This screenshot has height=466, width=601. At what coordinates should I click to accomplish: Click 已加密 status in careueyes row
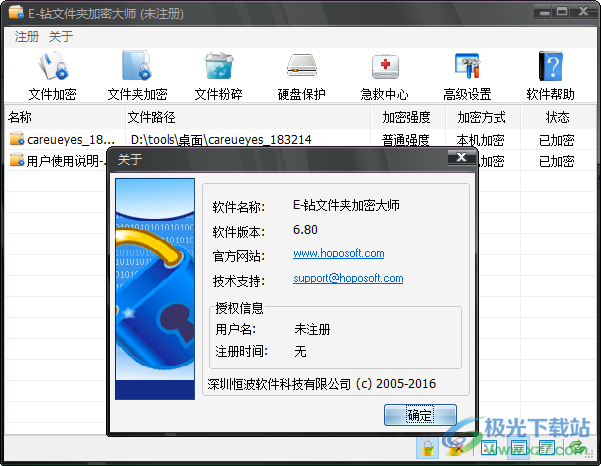click(557, 140)
